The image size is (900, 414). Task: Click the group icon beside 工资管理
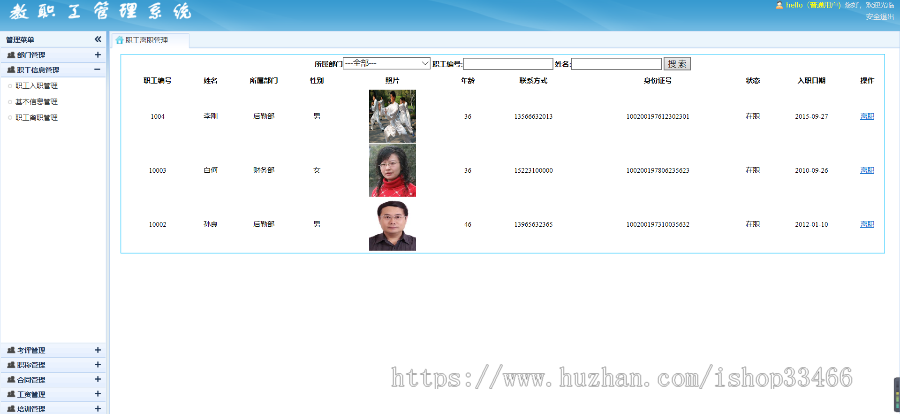11,395
